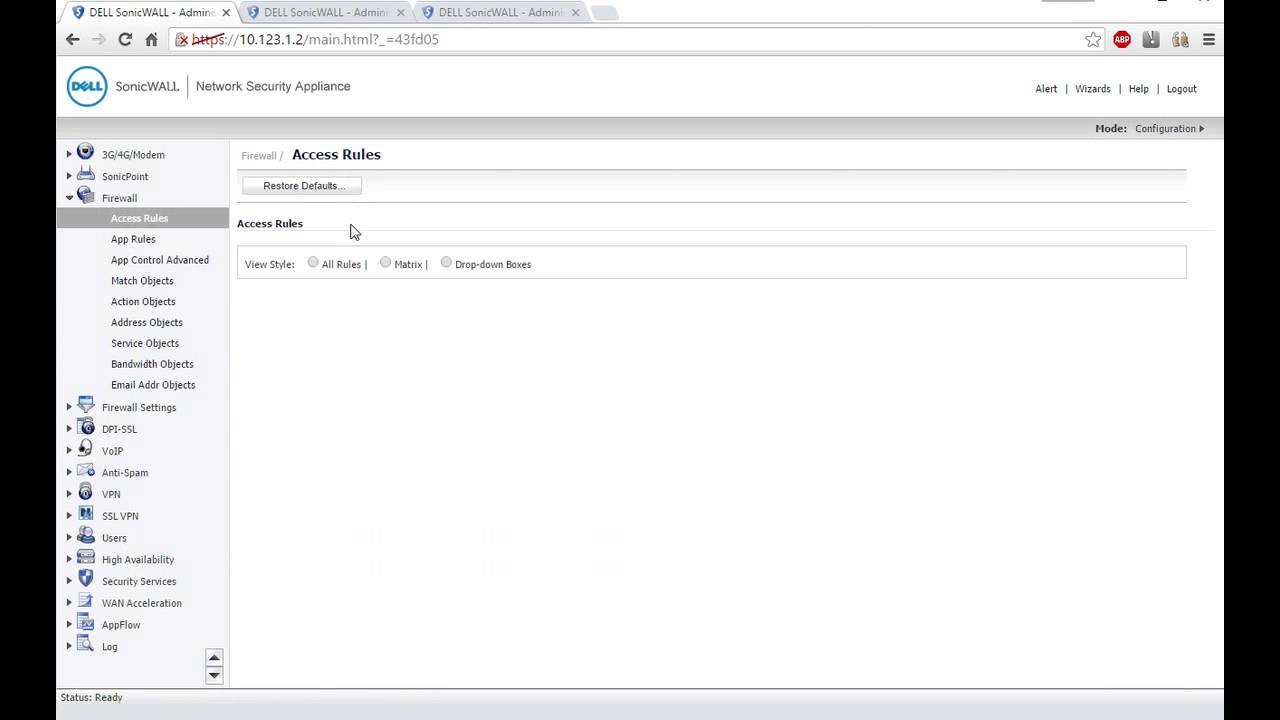
Task: Open Address Objects page
Action: pos(147,322)
